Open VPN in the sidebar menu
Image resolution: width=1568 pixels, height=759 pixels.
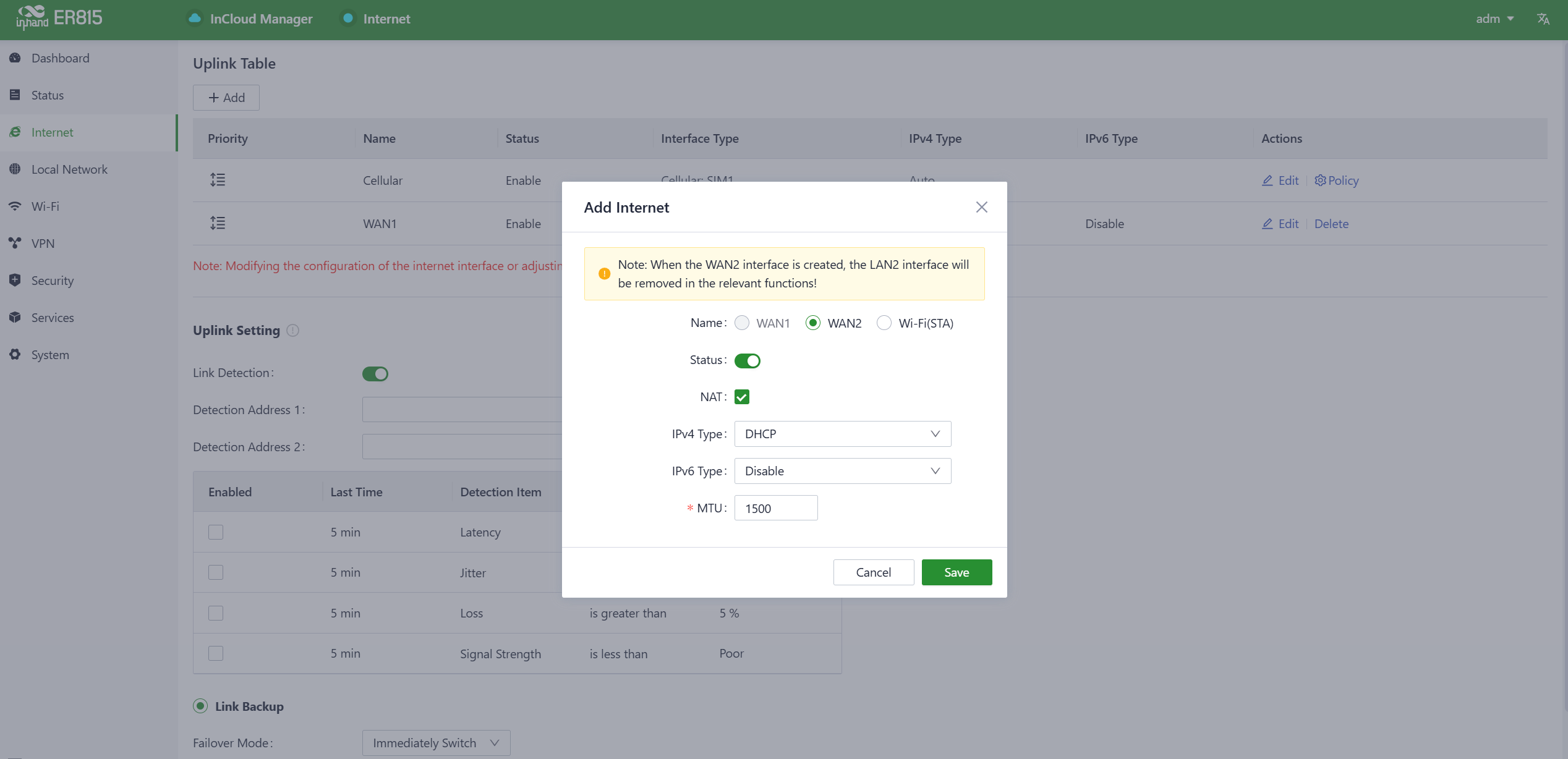pos(43,244)
